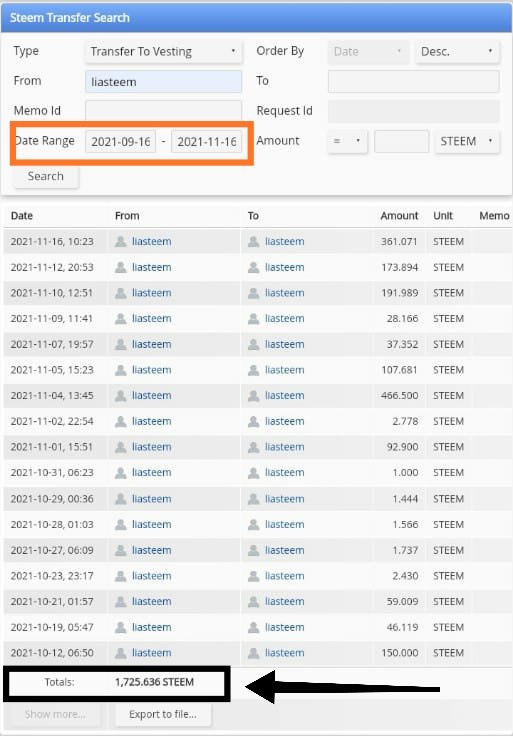The image size is (513, 736).
Task: Click the From user icon in 2021-11-05 row
Action: 121,370
